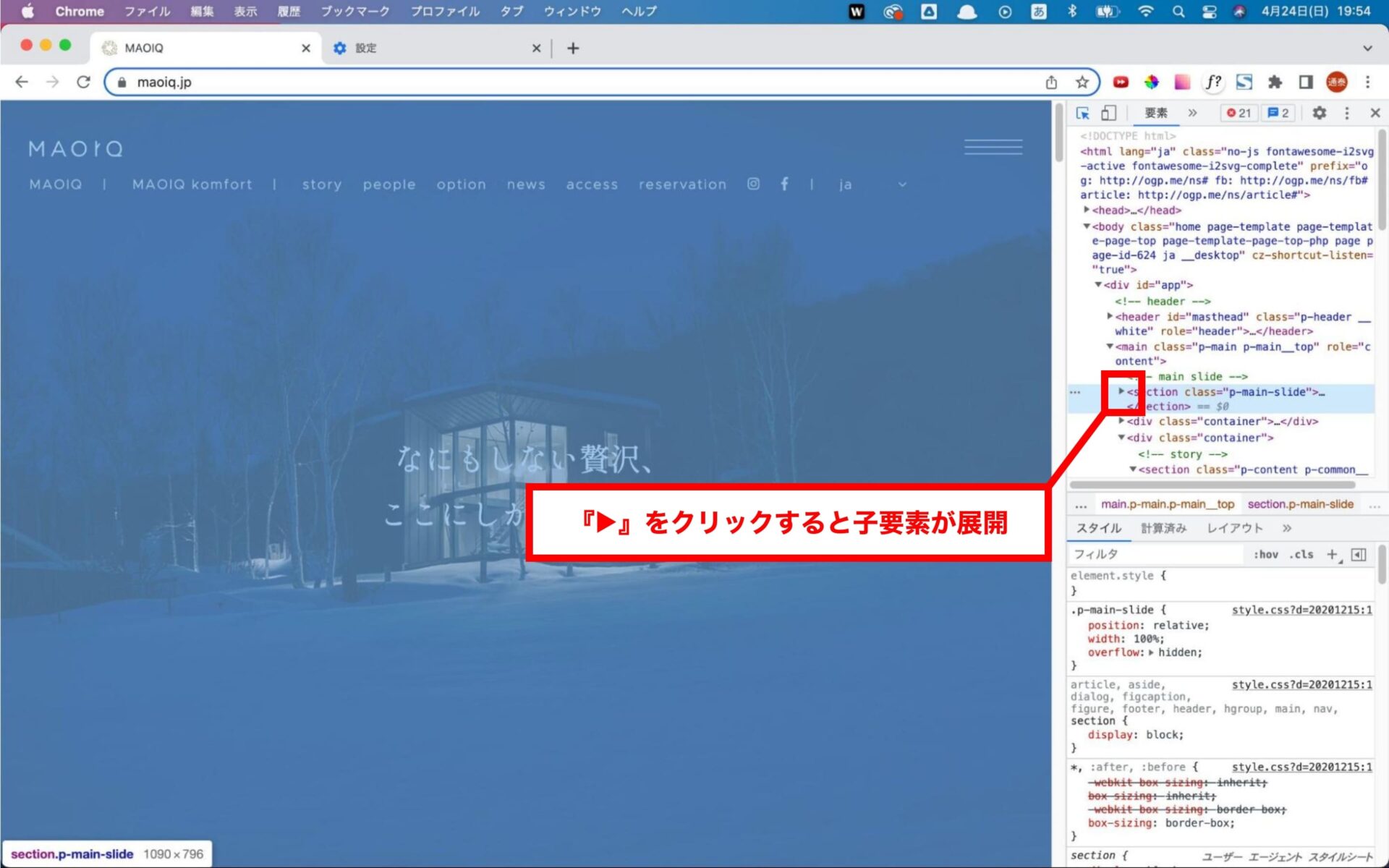Select the 要素 (Elements) tab

(1155, 113)
